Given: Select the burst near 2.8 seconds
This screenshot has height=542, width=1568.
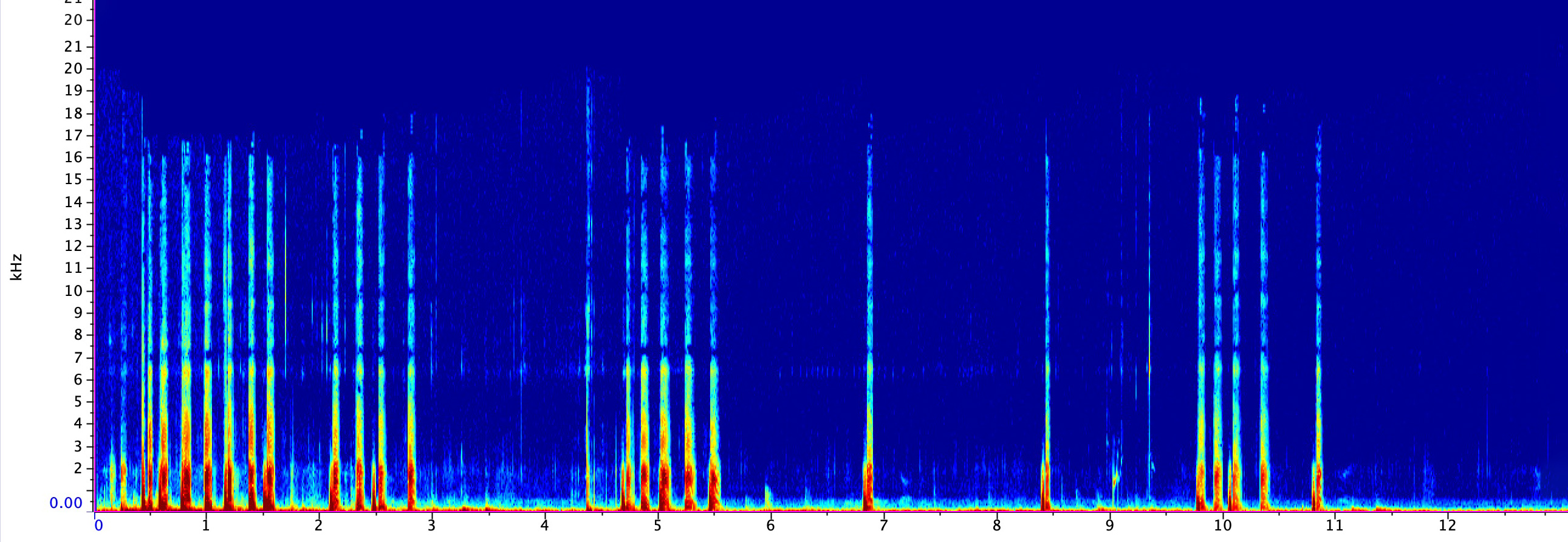Looking at the screenshot, I should click(x=411, y=365).
